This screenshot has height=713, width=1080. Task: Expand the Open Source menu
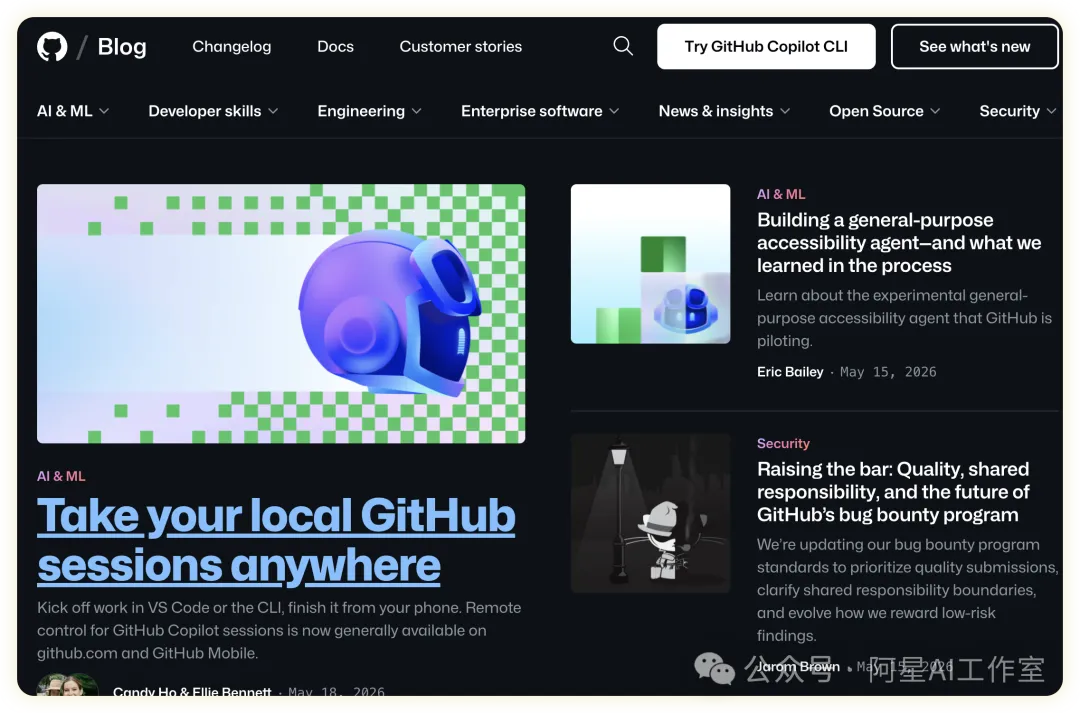point(884,111)
